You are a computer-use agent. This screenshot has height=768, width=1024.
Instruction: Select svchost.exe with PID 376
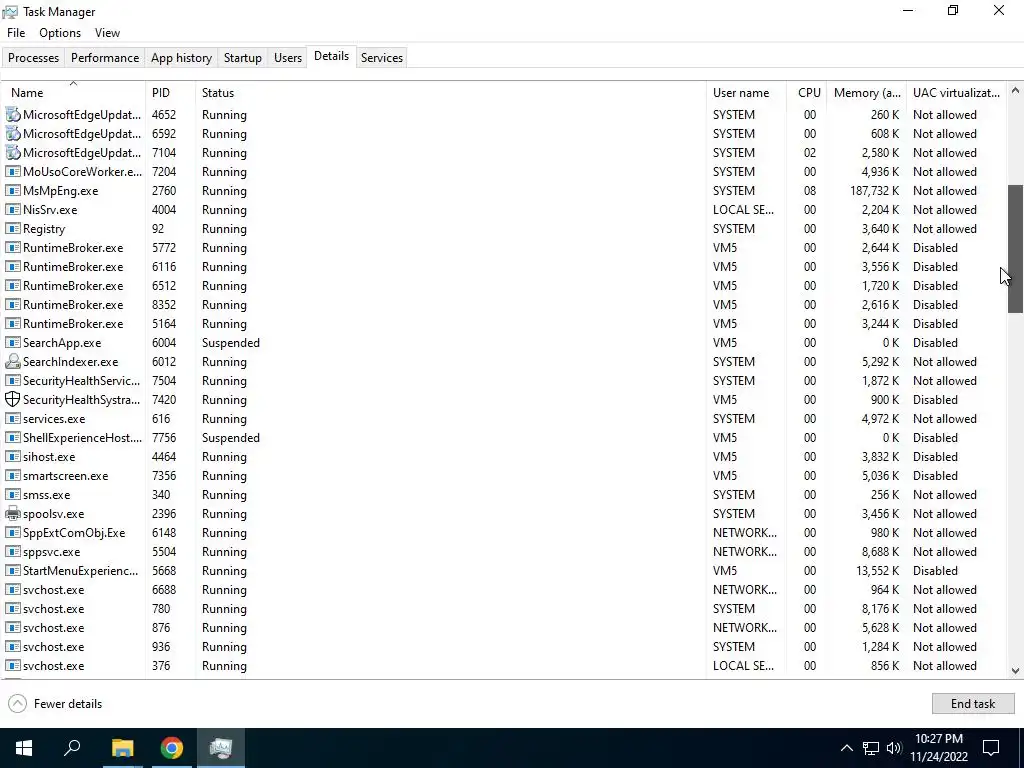pos(504,665)
